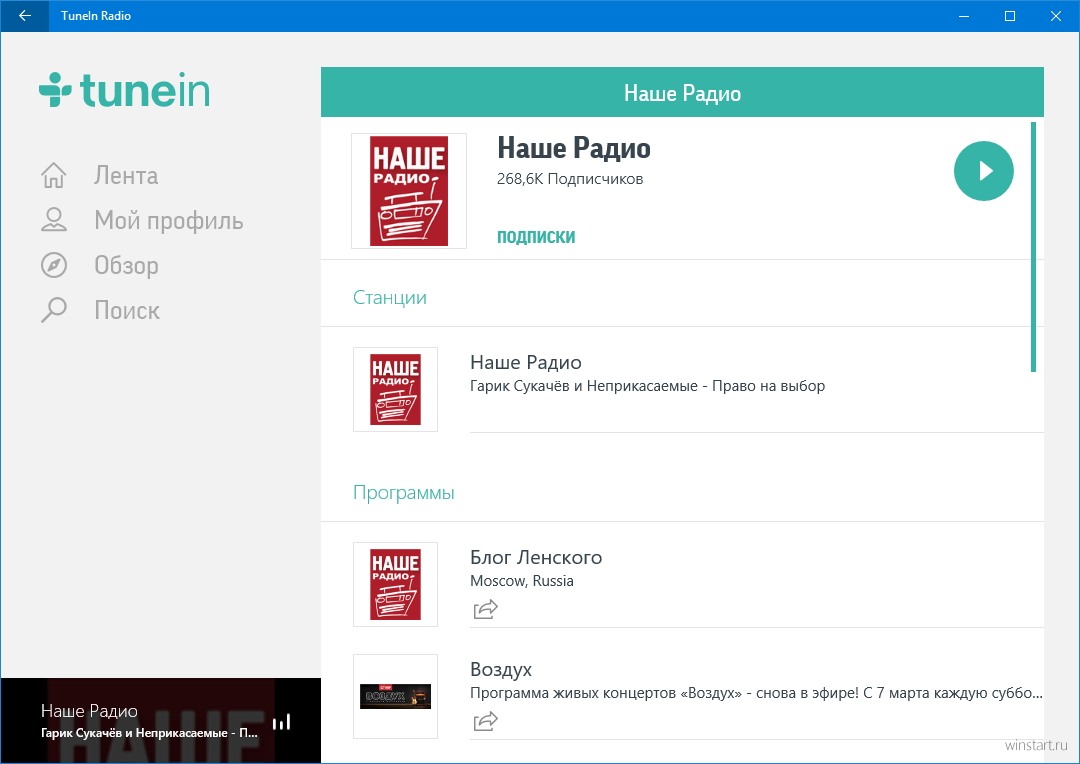Click the large Наше Радио logo image

(x=408, y=190)
